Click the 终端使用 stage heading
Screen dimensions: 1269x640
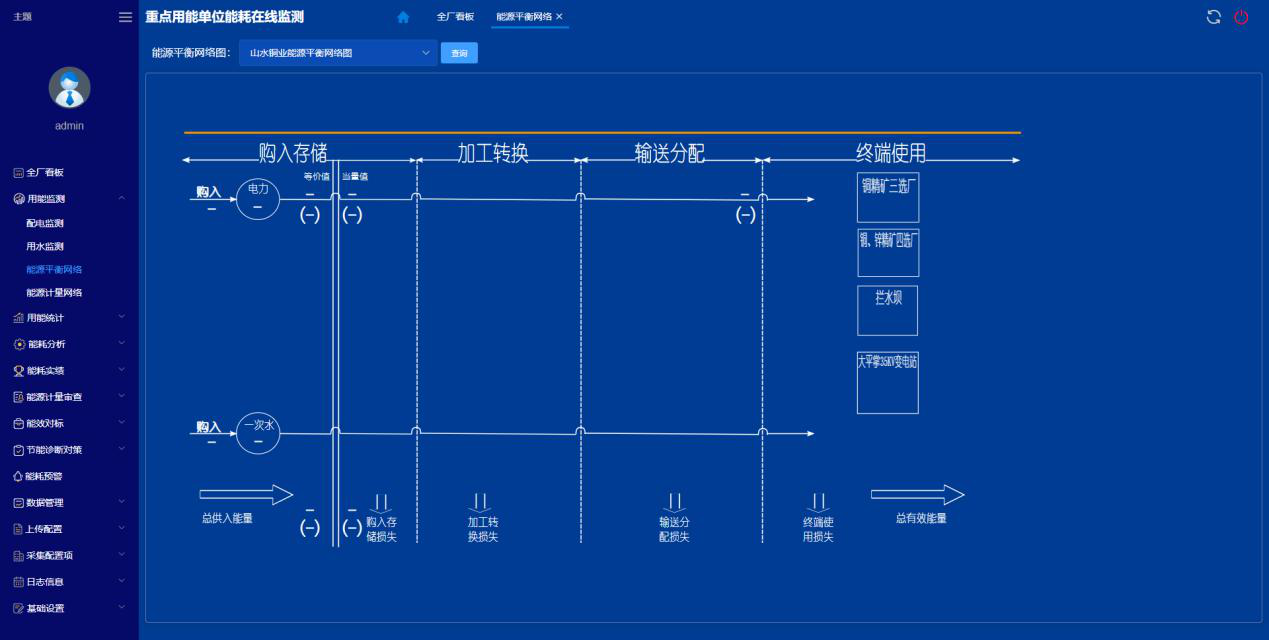coord(891,153)
